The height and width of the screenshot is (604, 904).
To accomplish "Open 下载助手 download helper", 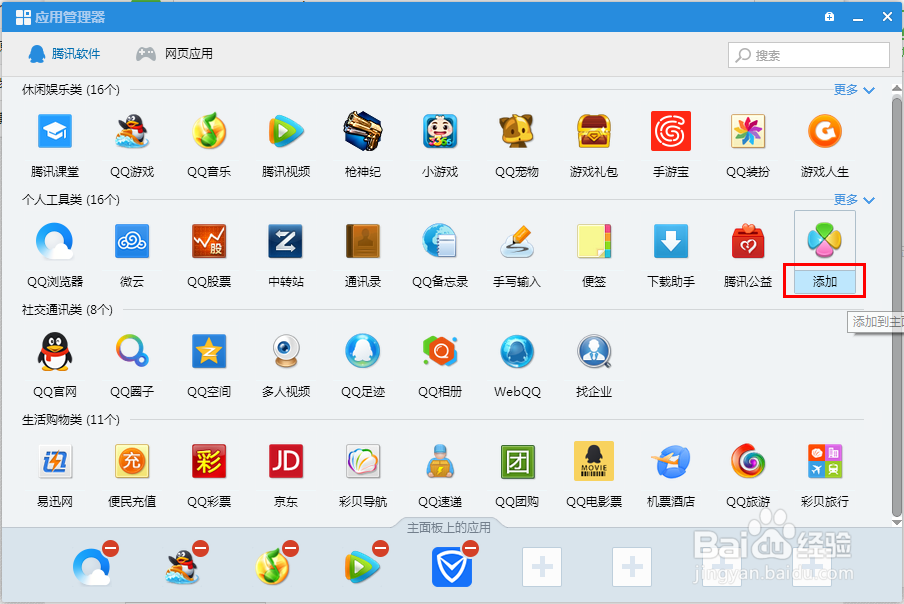I will pos(671,241).
